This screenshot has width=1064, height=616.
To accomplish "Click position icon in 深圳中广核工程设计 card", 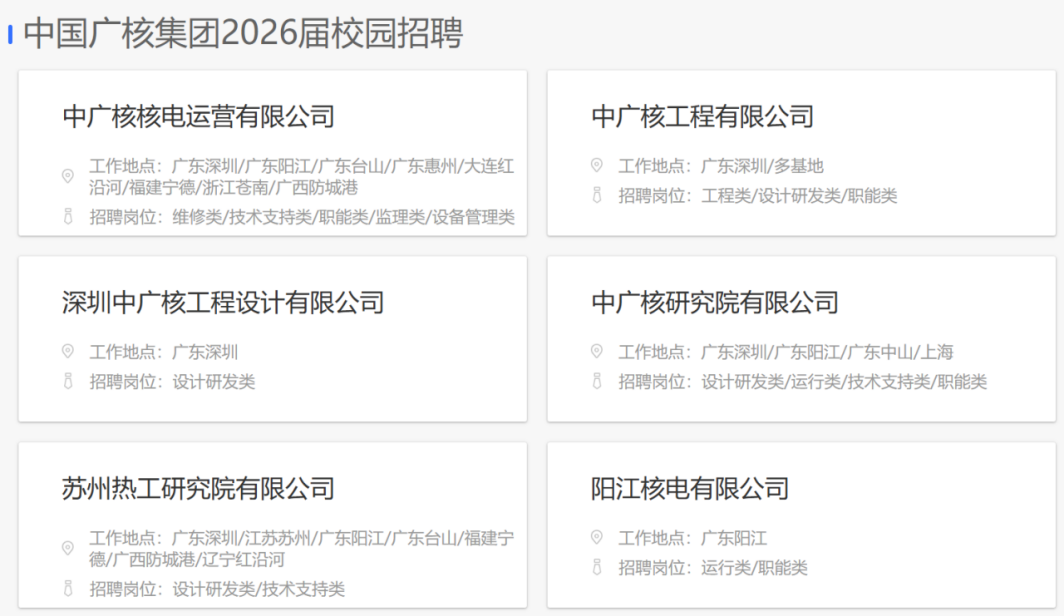I will tap(68, 381).
